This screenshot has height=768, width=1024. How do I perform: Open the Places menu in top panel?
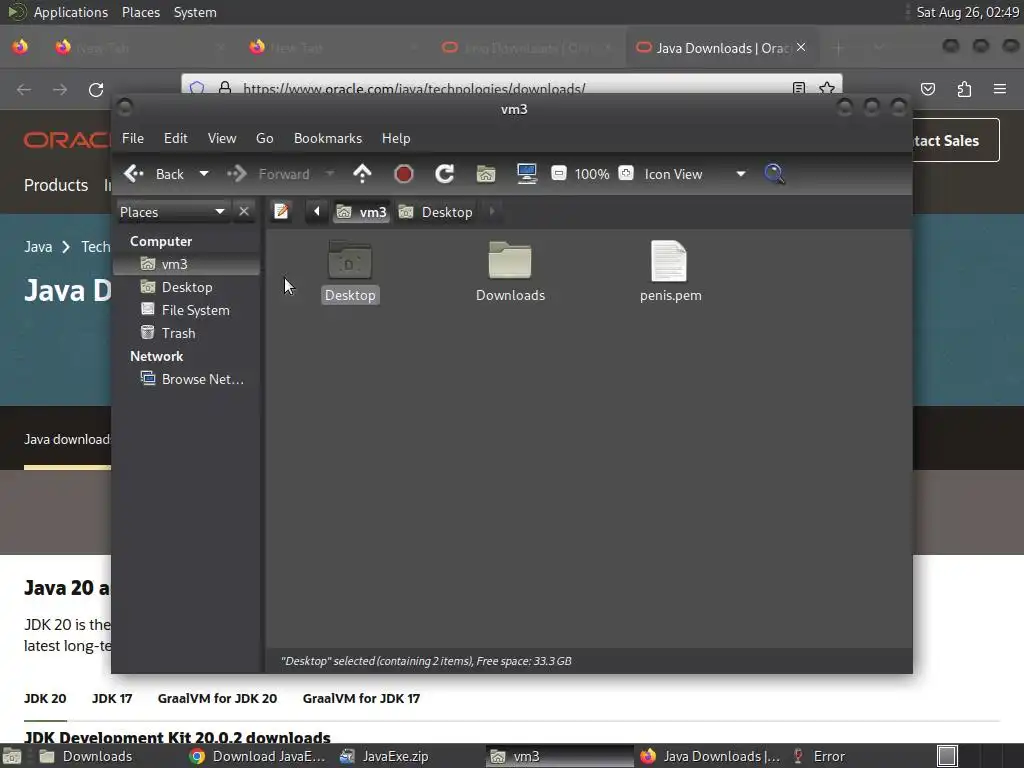pos(141,12)
